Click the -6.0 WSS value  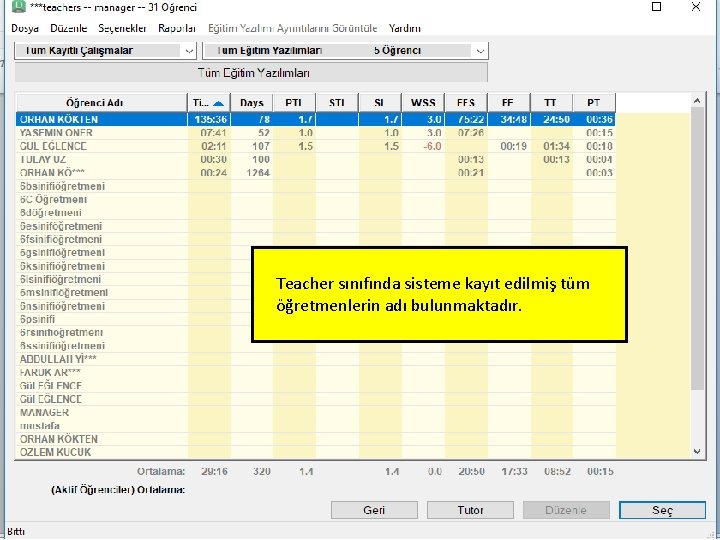coord(433,146)
